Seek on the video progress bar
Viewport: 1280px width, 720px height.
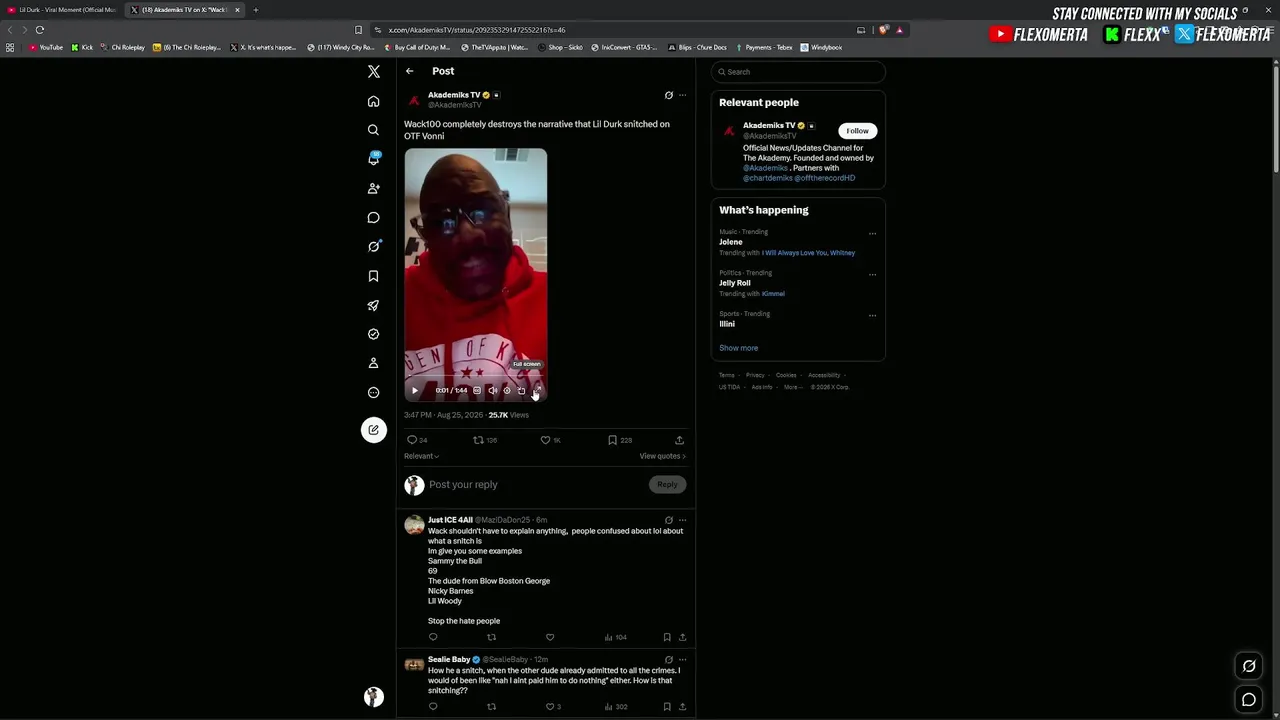[x=476, y=378]
